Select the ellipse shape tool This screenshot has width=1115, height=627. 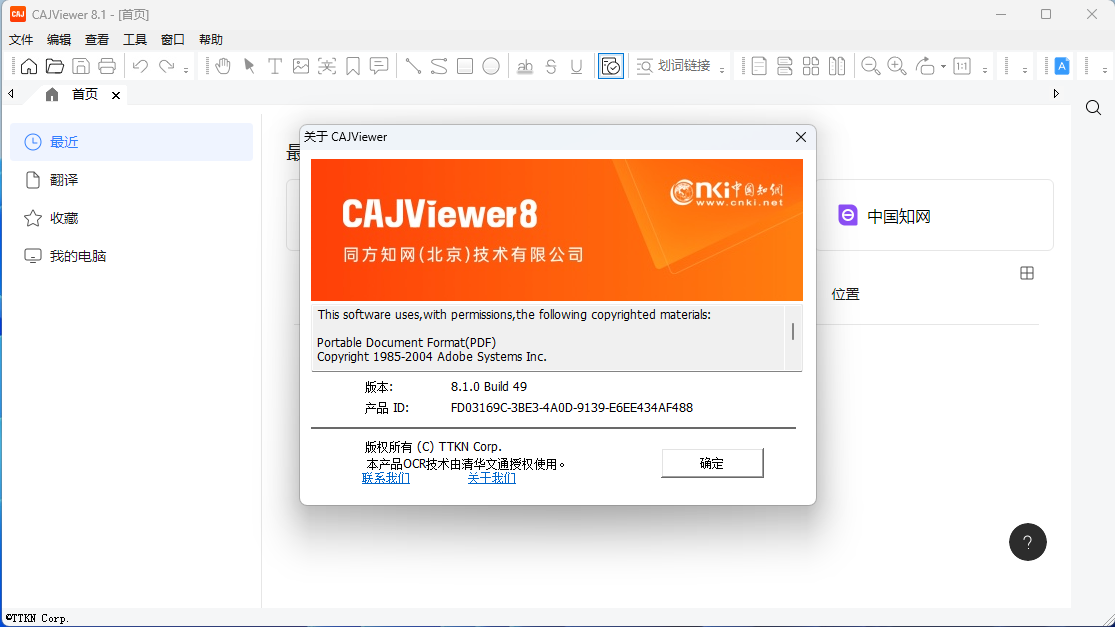click(x=491, y=66)
